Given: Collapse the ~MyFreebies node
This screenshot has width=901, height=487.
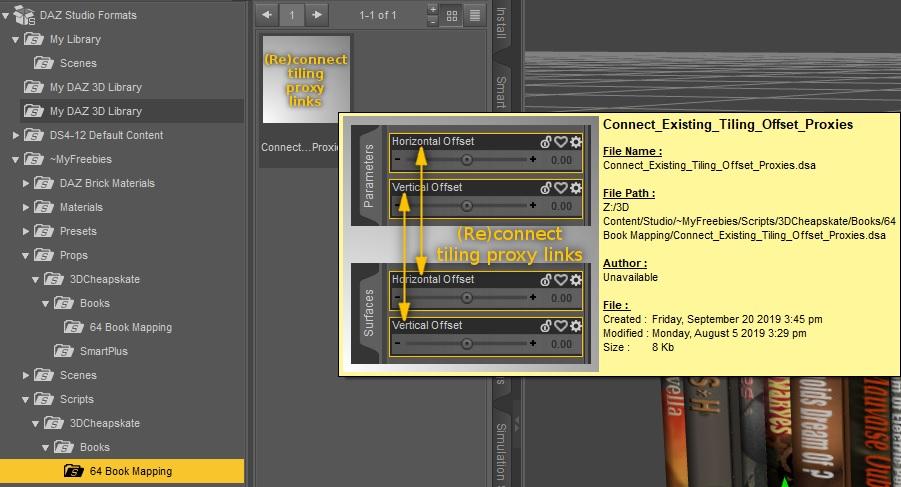Looking at the screenshot, I should 16,160.
